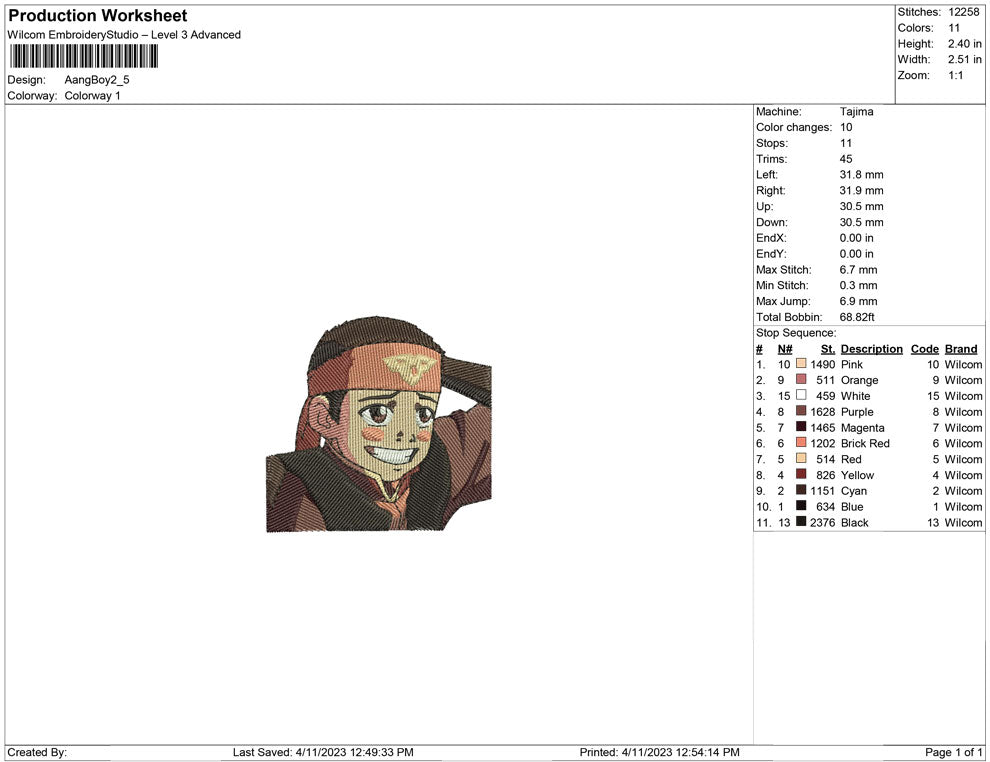Click the Code column header

pos(925,349)
